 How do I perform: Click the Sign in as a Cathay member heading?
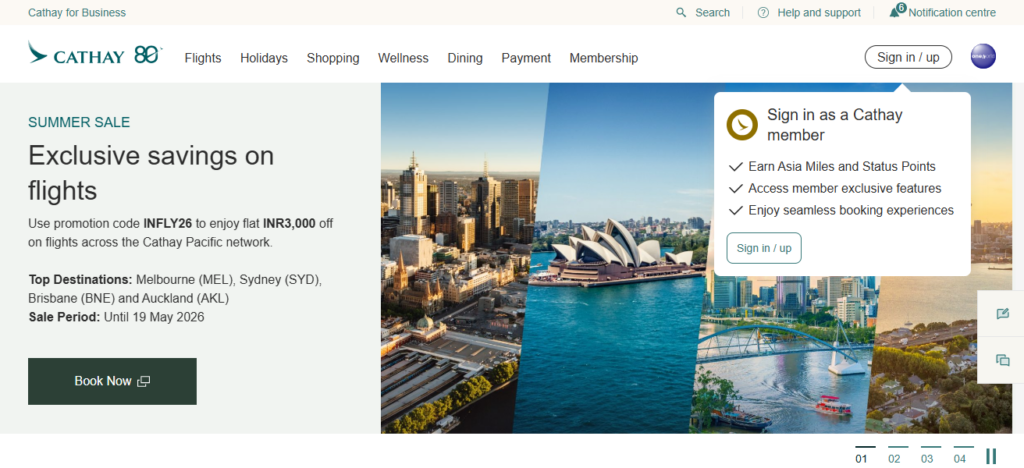[x=835, y=125]
